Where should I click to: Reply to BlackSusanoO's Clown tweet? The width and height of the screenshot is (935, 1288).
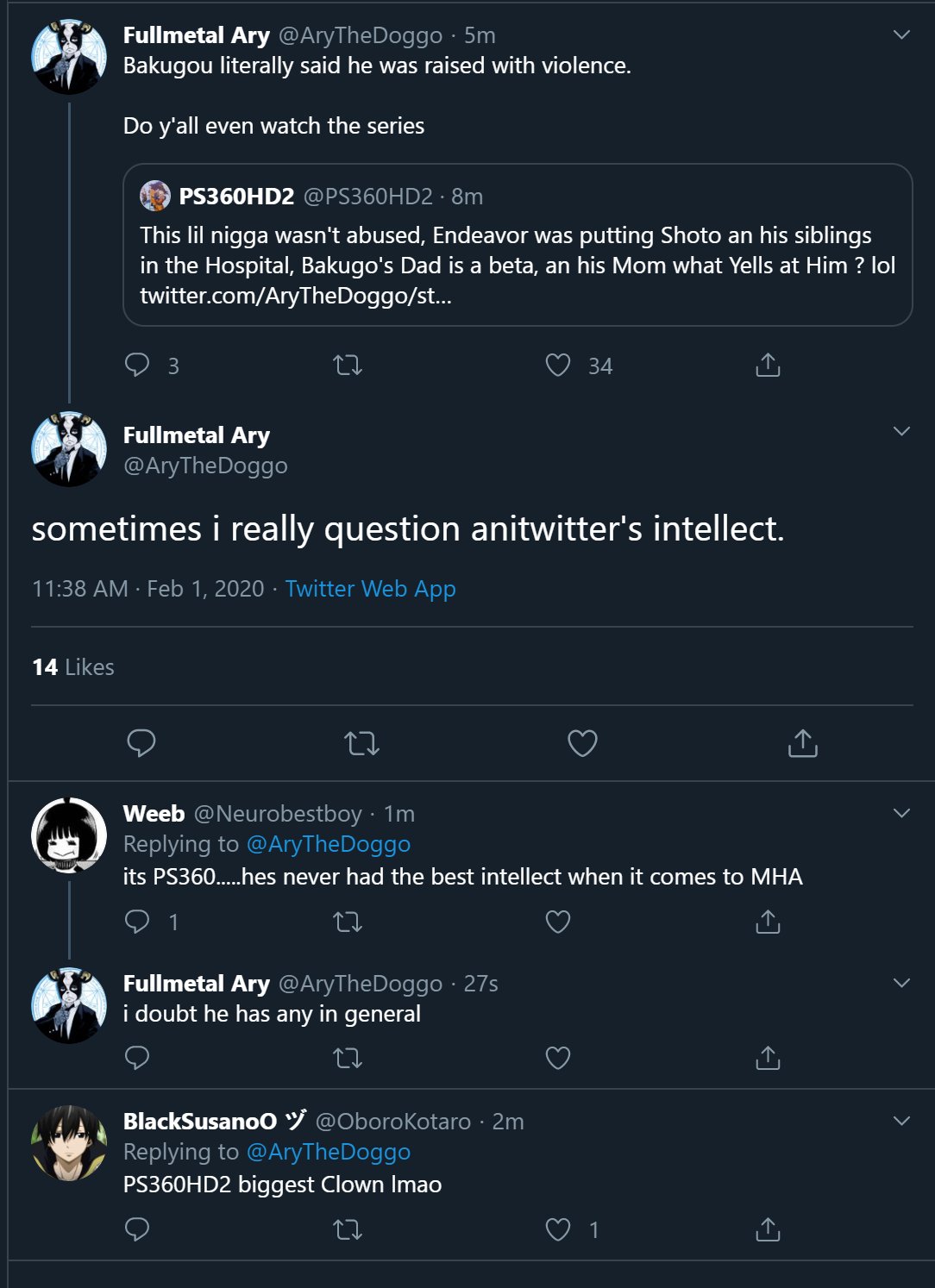[138, 1229]
